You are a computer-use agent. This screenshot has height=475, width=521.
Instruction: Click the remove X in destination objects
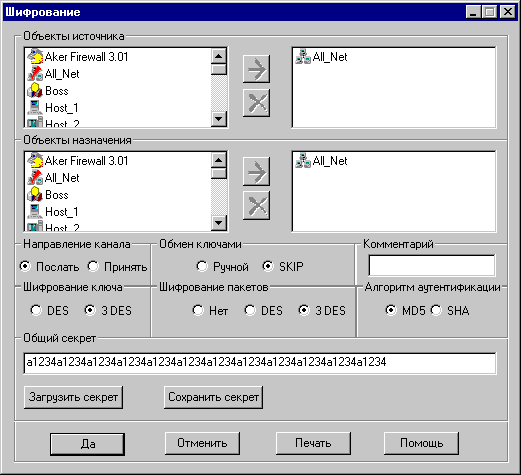click(x=256, y=206)
